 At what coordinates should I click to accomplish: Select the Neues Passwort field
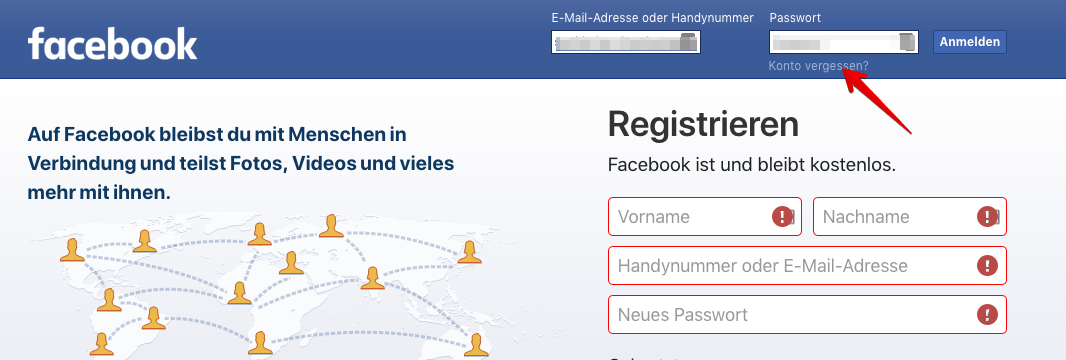[808, 314]
